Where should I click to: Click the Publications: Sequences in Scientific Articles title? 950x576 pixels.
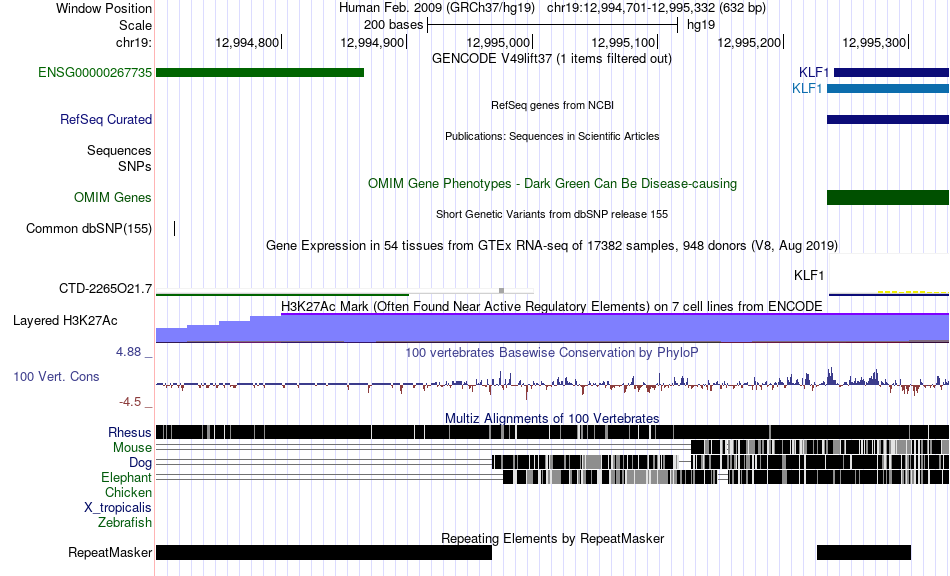pyautogui.click(x=552, y=136)
